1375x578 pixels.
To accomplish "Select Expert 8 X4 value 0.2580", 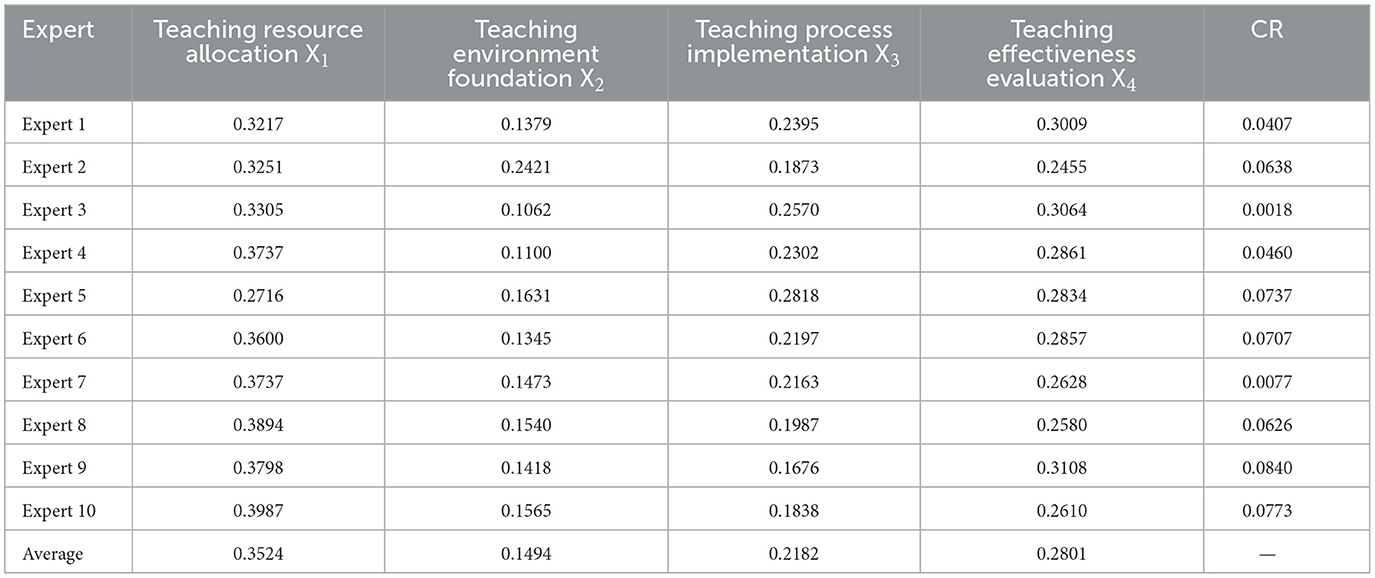I will 1061,425.
